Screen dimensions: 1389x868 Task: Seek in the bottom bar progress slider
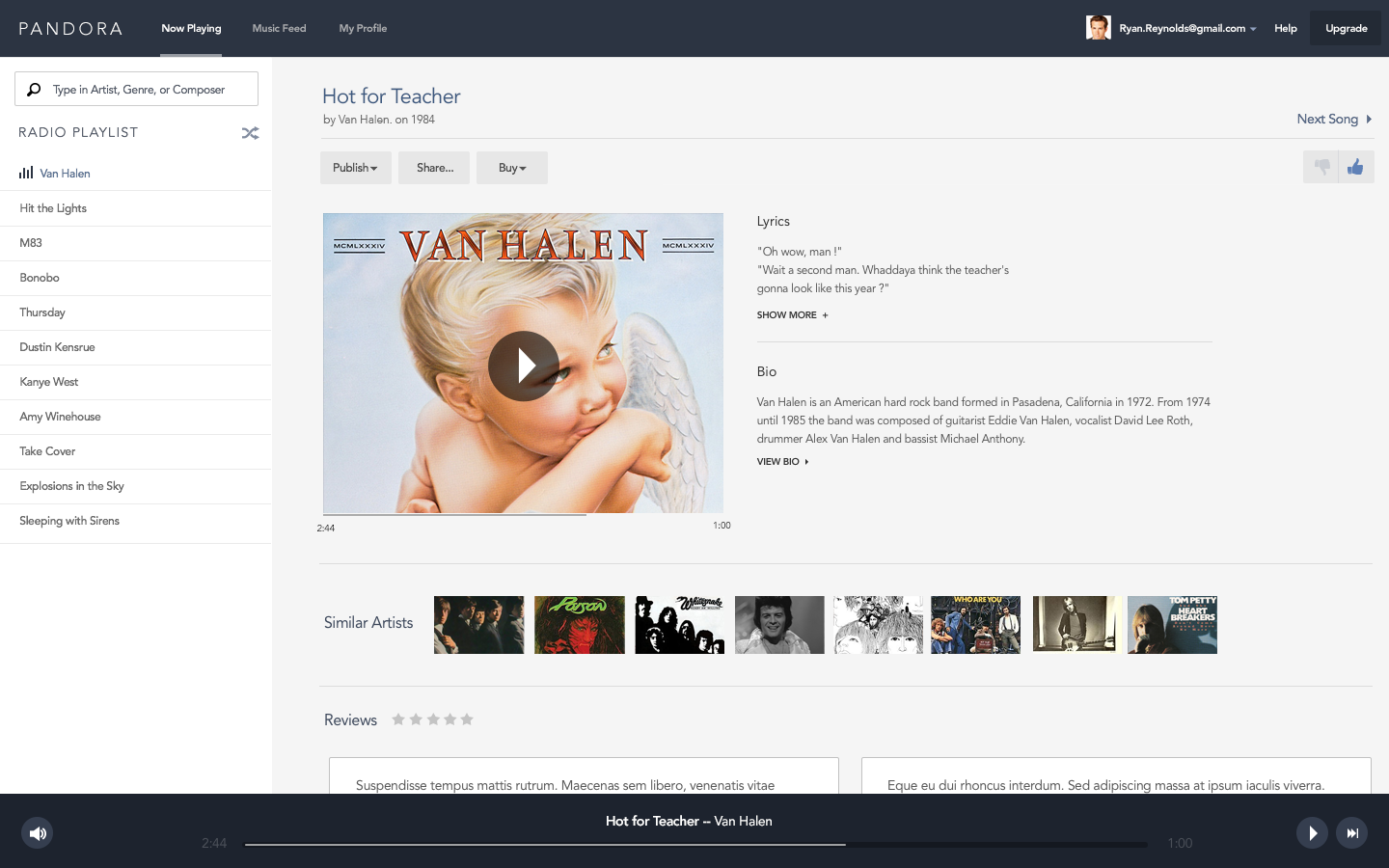tap(696, 844)
